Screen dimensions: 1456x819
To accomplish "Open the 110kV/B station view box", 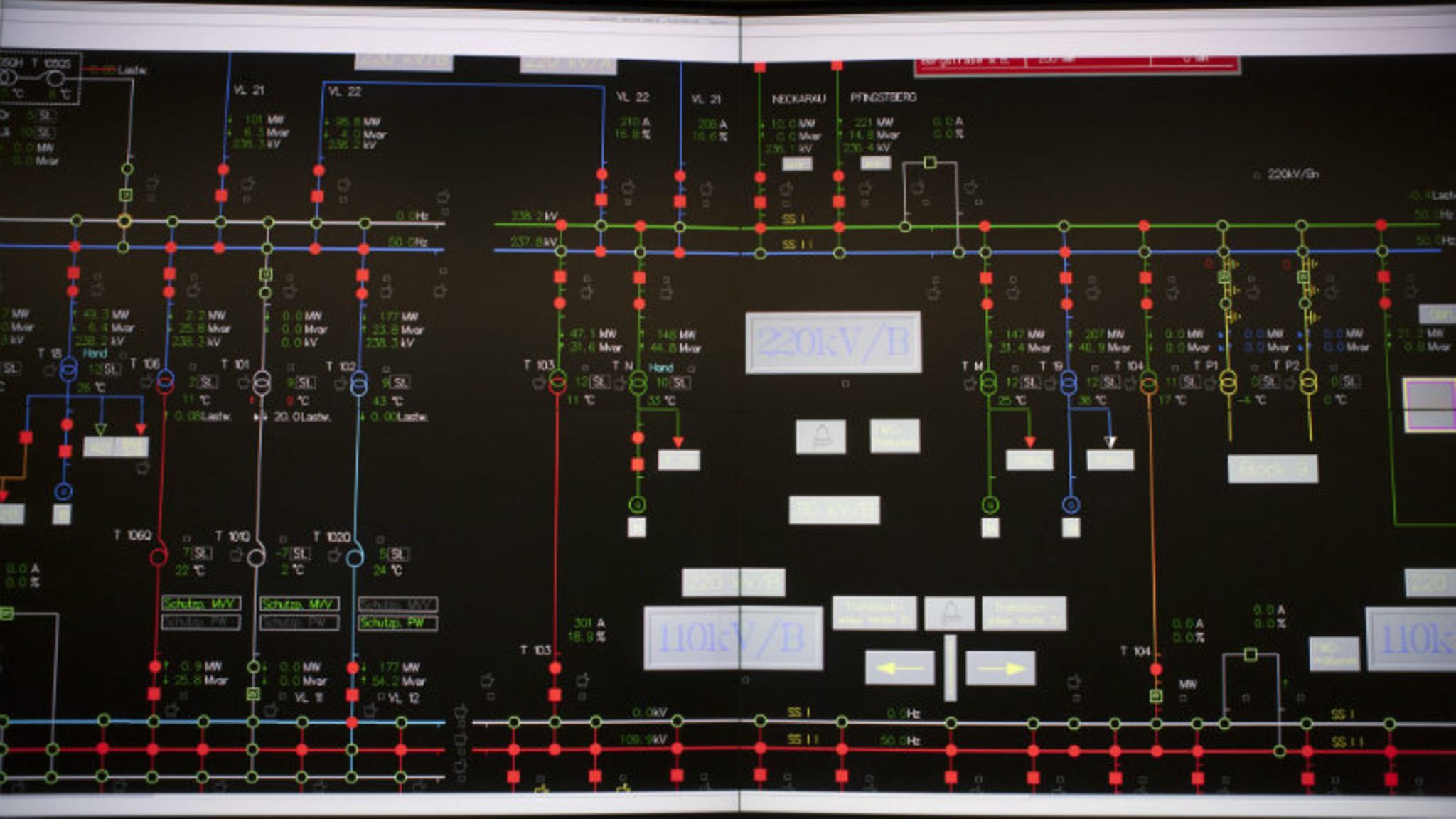I will pyautogui.click(x=734, y=638).
